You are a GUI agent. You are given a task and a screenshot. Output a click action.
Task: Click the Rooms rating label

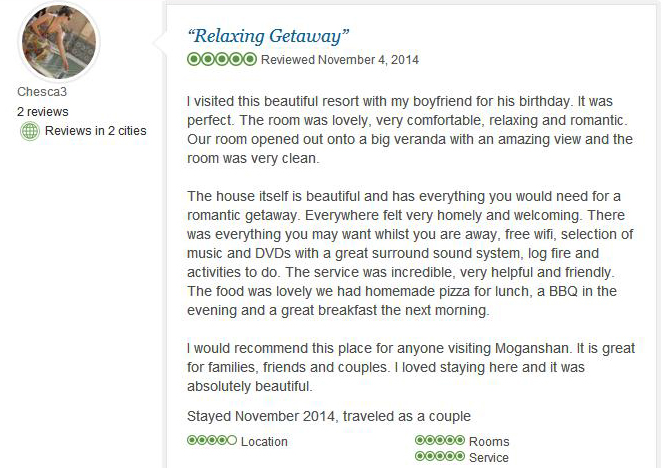489,441
